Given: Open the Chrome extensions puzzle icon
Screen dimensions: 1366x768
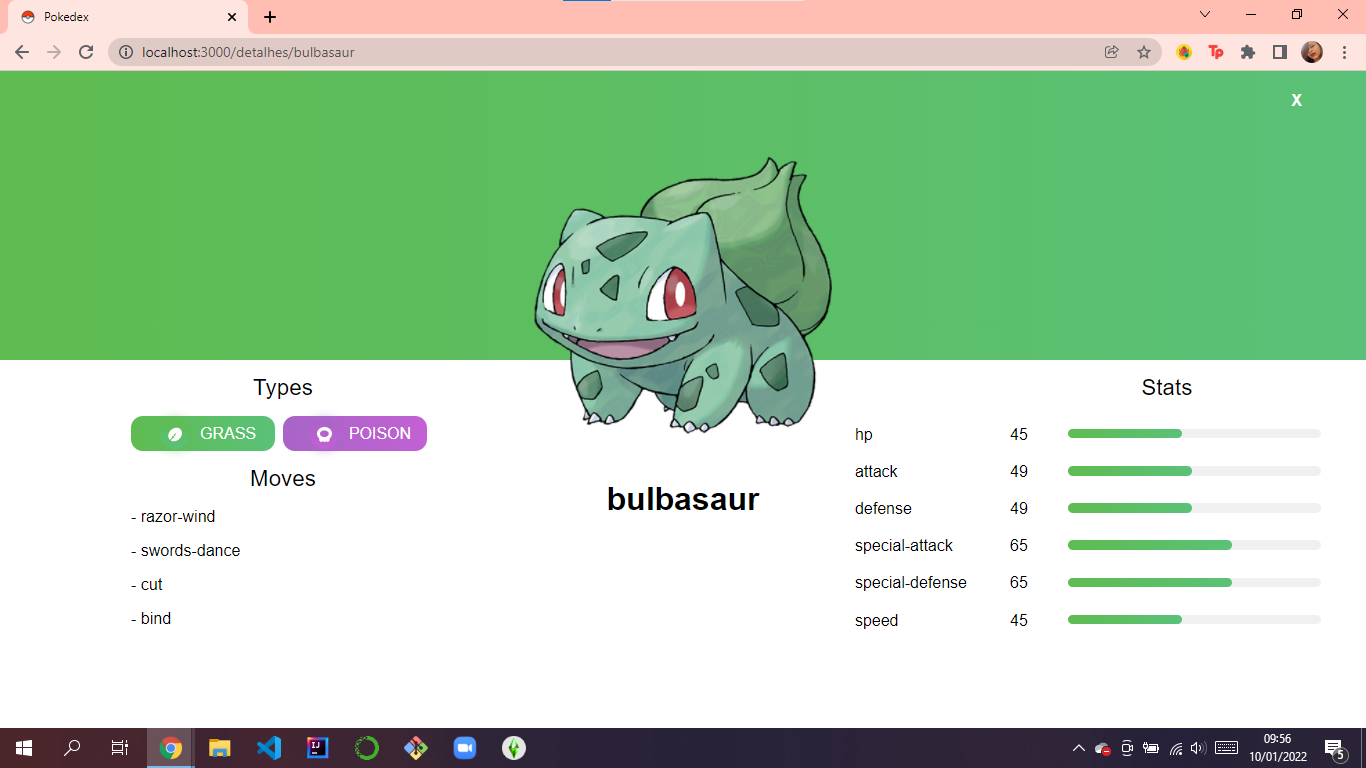Looking at the screenshot, I should pos(1248,52).
